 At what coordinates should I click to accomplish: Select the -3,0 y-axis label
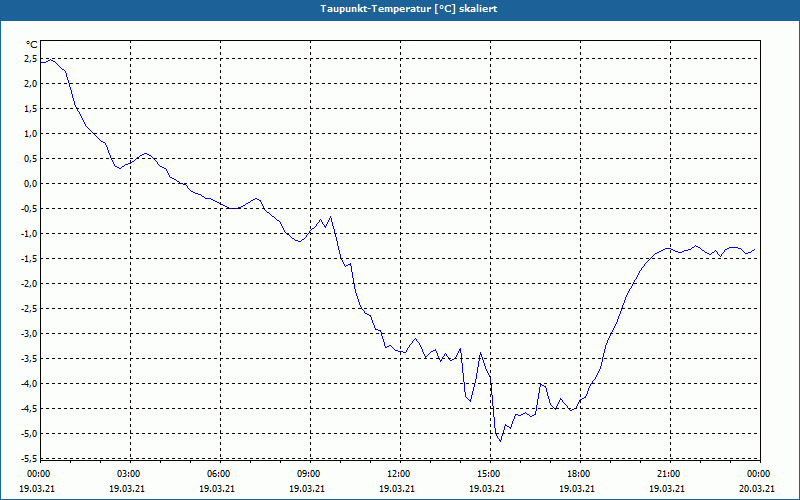click(29, 334)
